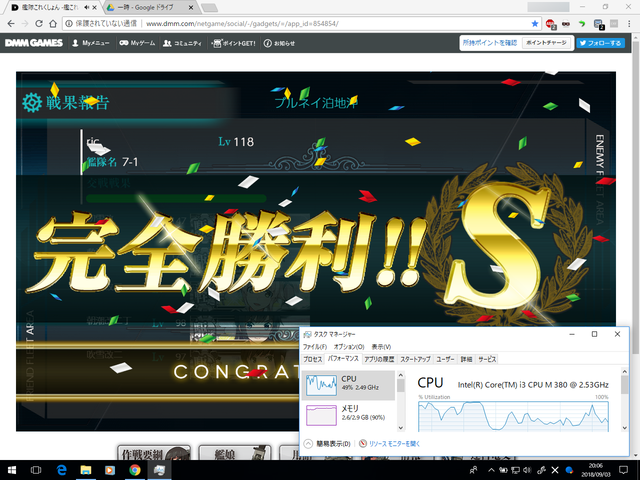640x480 pixels.
Task: Select Memory item in performance list
Action: [349, 414]
